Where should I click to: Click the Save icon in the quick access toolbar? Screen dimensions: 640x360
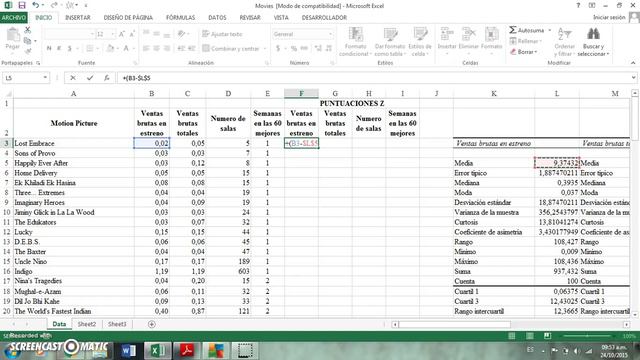(x=22, y=6)
